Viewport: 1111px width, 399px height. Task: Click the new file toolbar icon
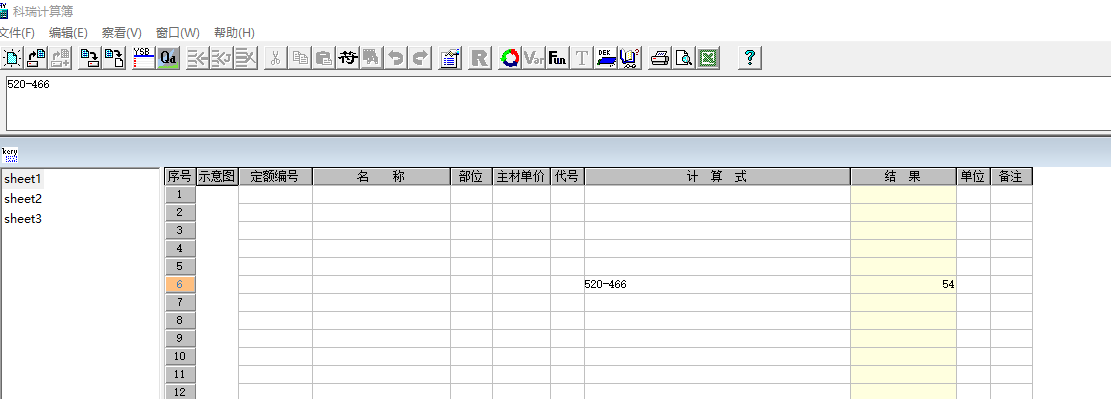12,57
